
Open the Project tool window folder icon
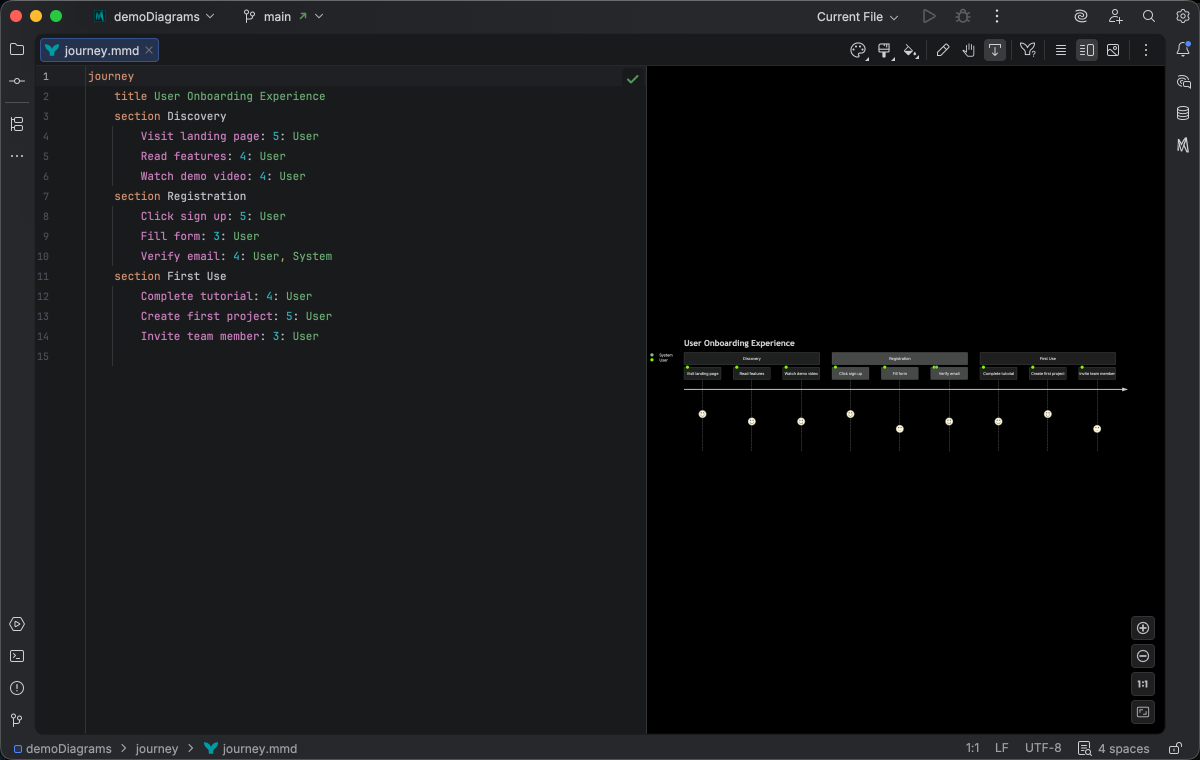[17, 49]
